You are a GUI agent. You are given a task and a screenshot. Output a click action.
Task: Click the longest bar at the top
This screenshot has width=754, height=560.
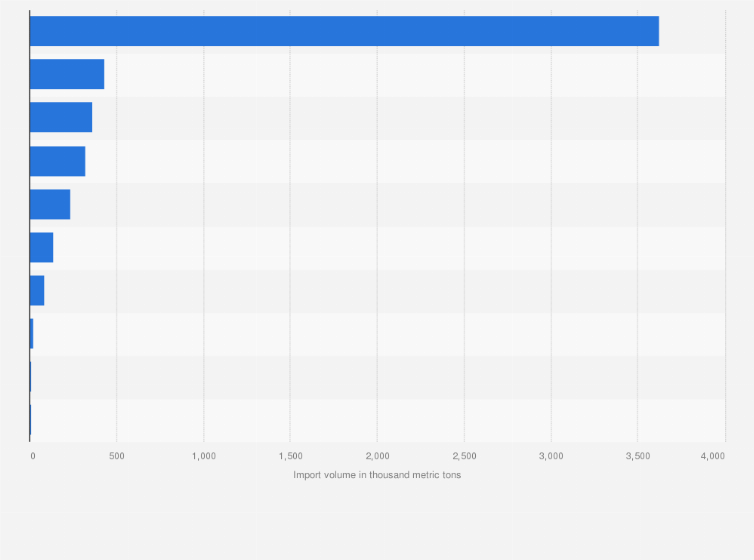344,31
